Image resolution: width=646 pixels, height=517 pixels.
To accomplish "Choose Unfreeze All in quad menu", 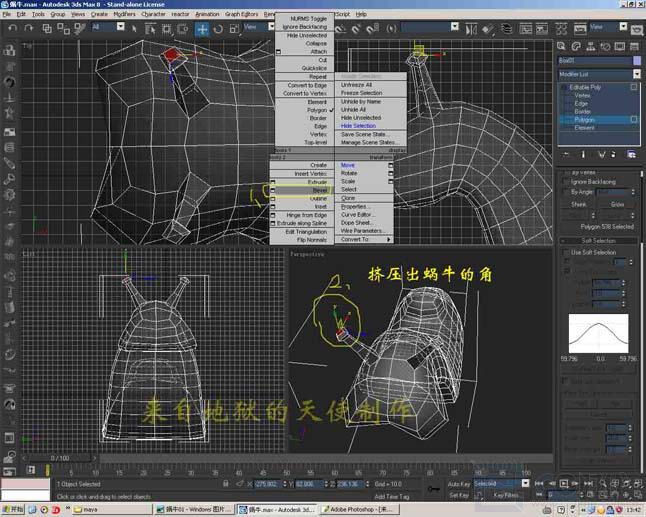I will (356, 85).
